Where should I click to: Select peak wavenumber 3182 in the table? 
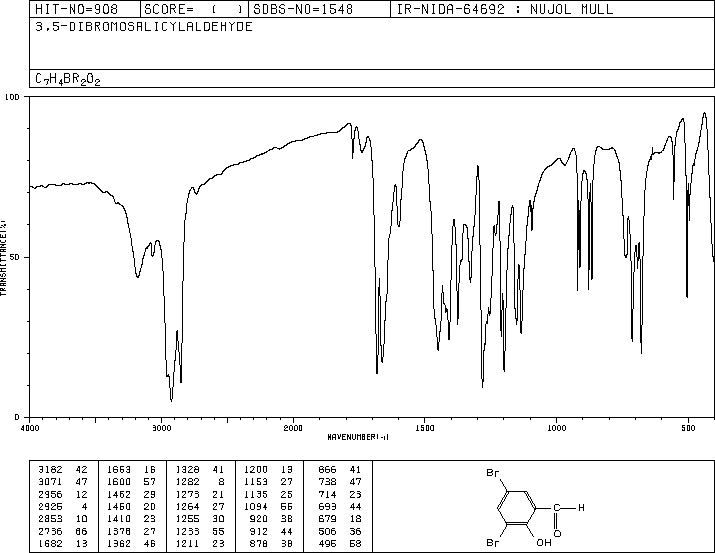point(50,470)
